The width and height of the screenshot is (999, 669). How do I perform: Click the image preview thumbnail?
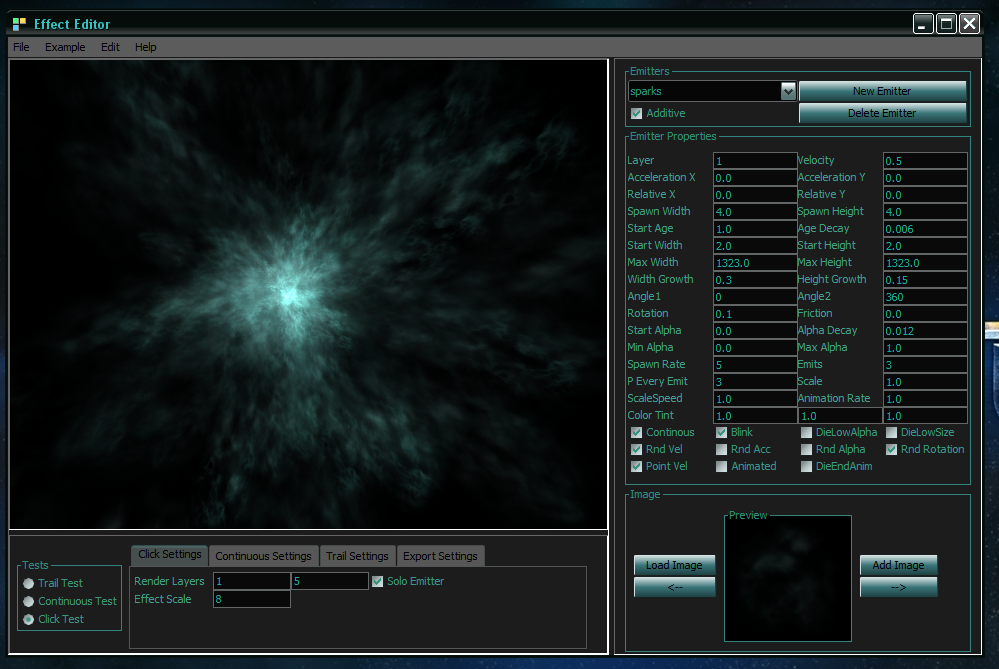(x=788, y=579)
